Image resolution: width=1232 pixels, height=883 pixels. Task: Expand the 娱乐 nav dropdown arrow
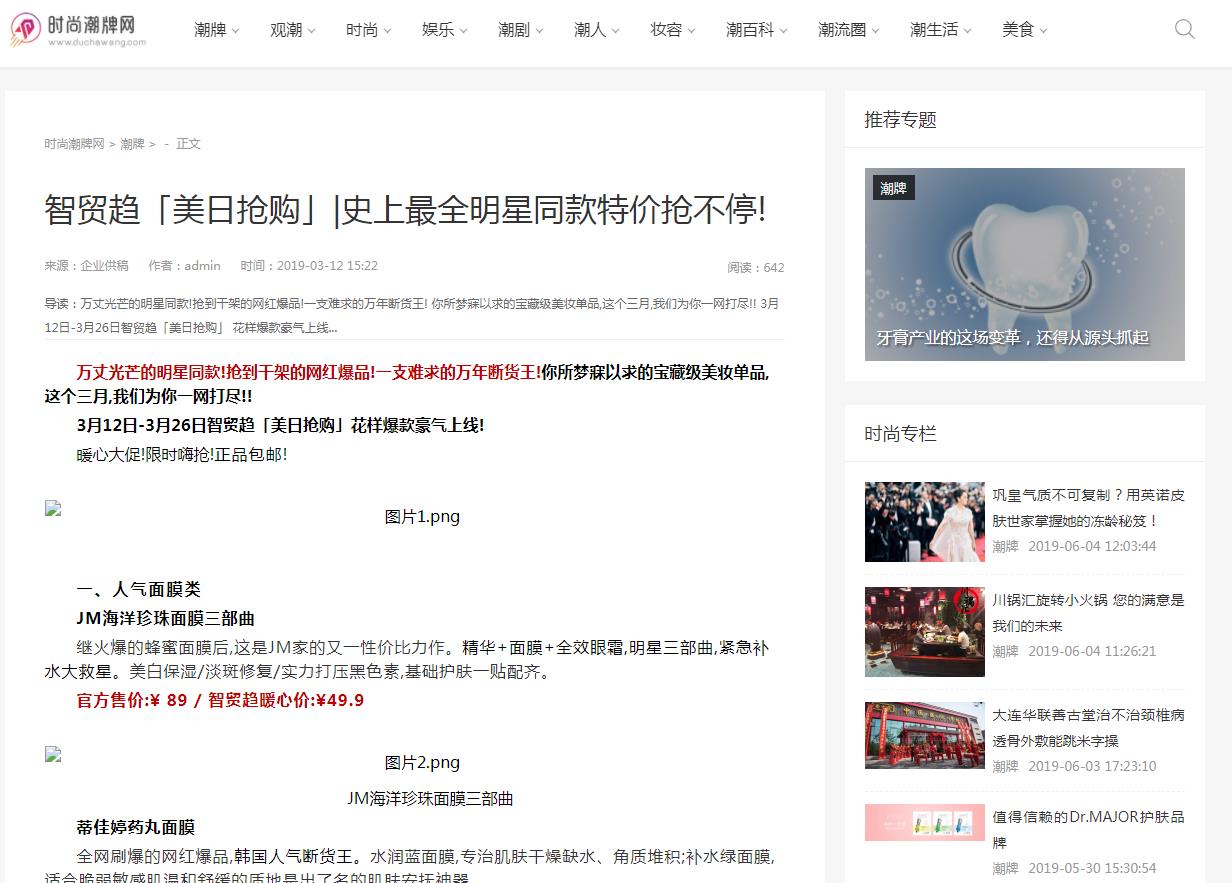pos(464,31)
